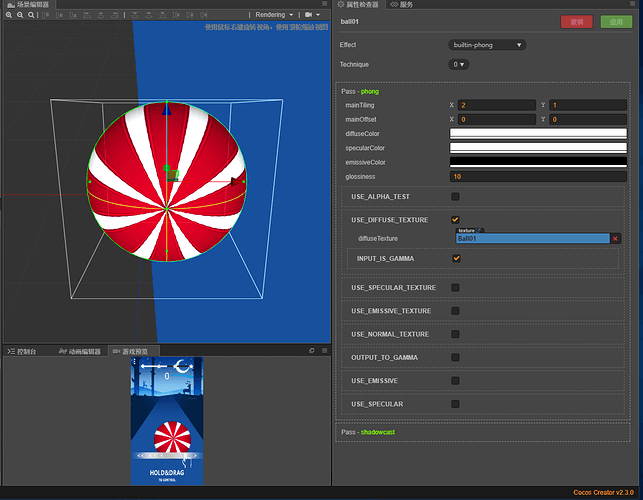Clear diffuseTexture with red X icon

coord(616,238)
